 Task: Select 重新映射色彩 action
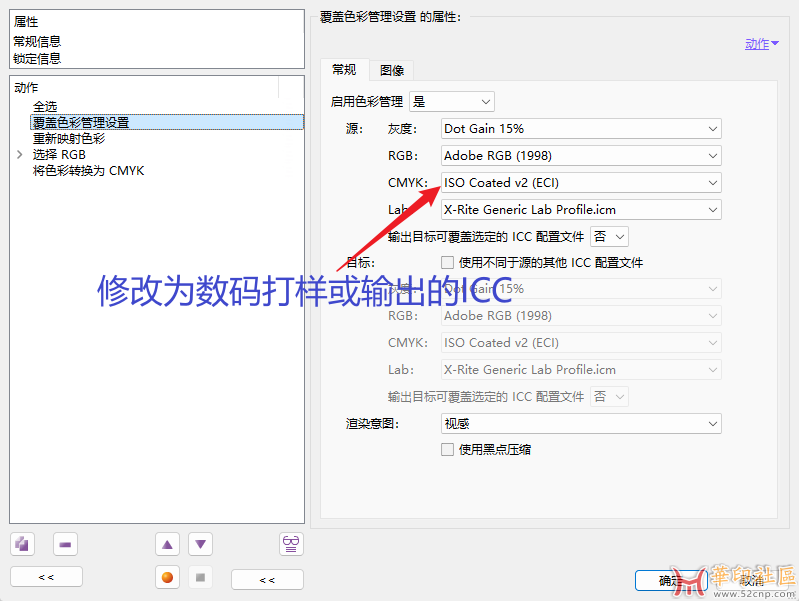69,139
